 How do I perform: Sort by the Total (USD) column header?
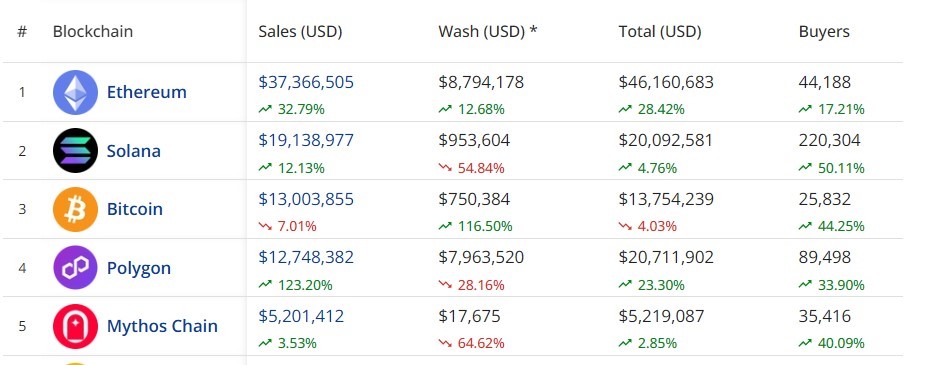pyautogui.click(x=660, y=32)
